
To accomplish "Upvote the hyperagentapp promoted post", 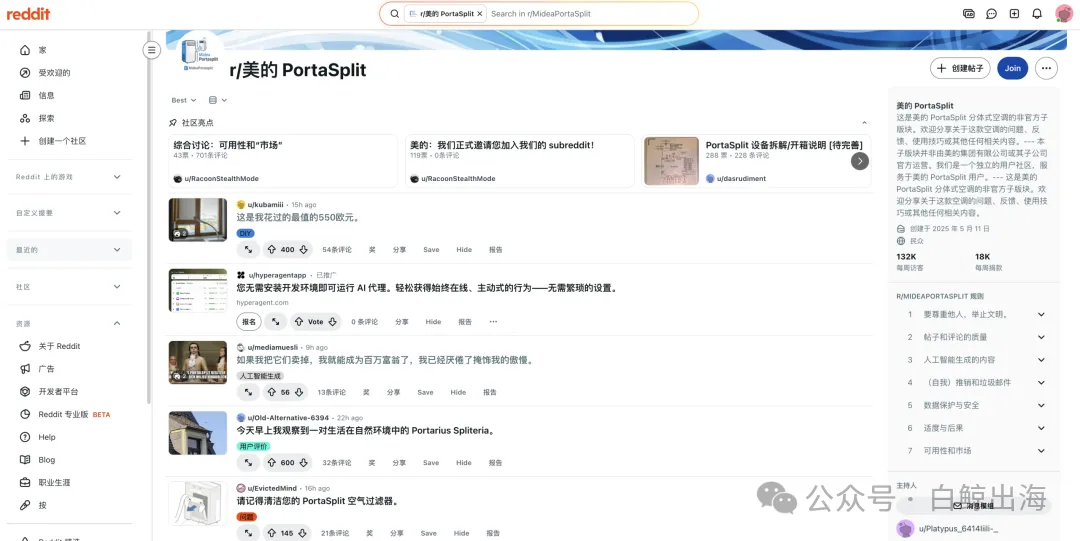I will (x=298, y=322).
